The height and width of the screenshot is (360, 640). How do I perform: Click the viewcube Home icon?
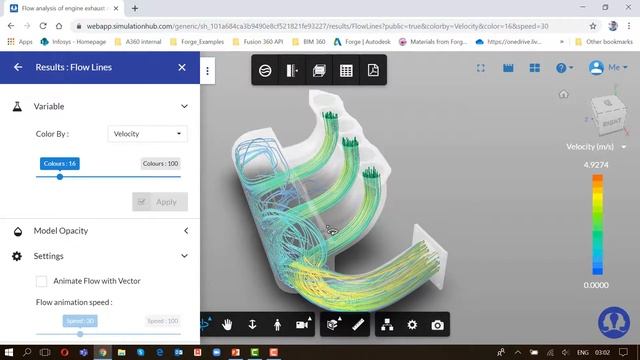pyautogui.click(x=564, y=94)
